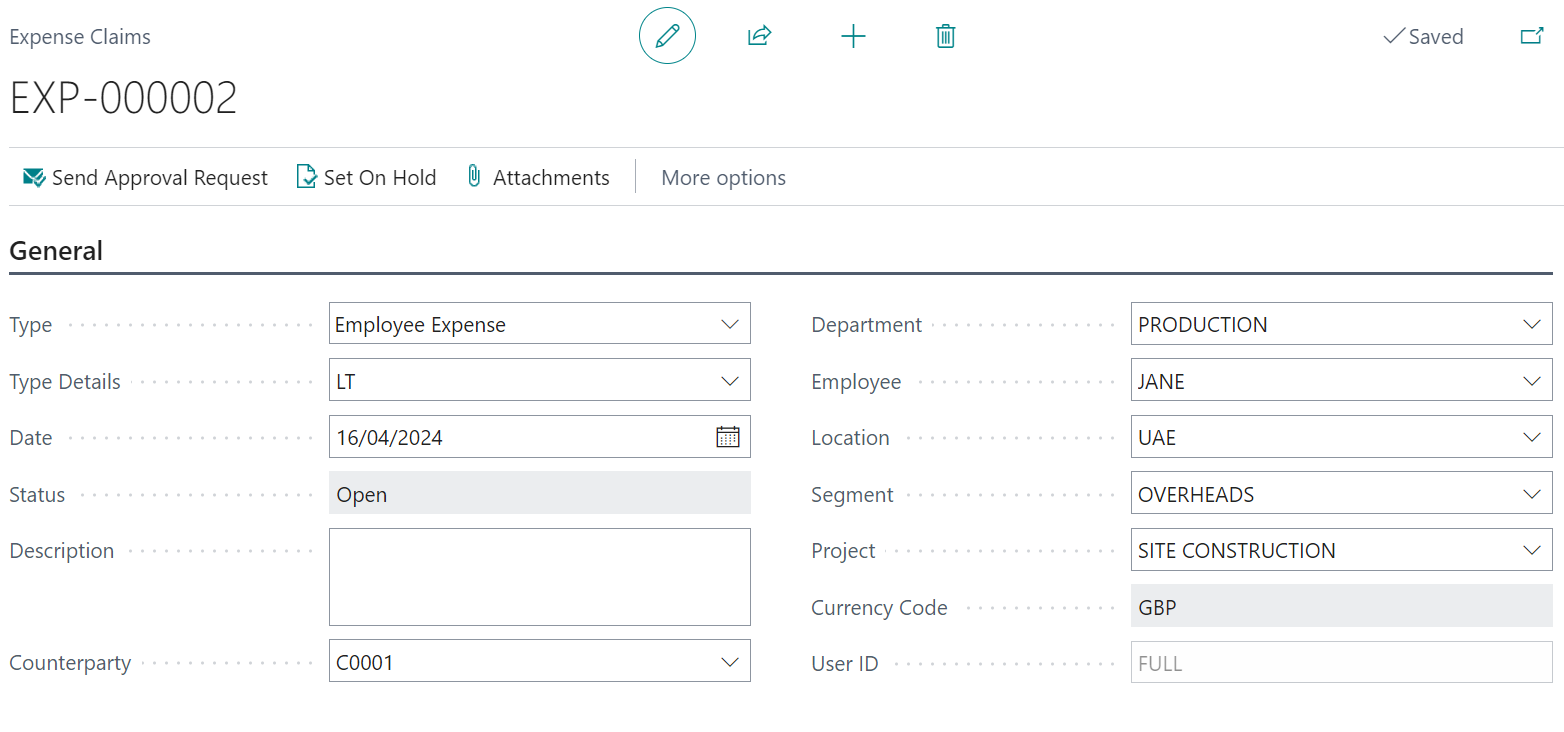The height and width of the screenshot is (732, 1564).
Task: Expand the Type Details dropdown
Action: click(729, 381)
